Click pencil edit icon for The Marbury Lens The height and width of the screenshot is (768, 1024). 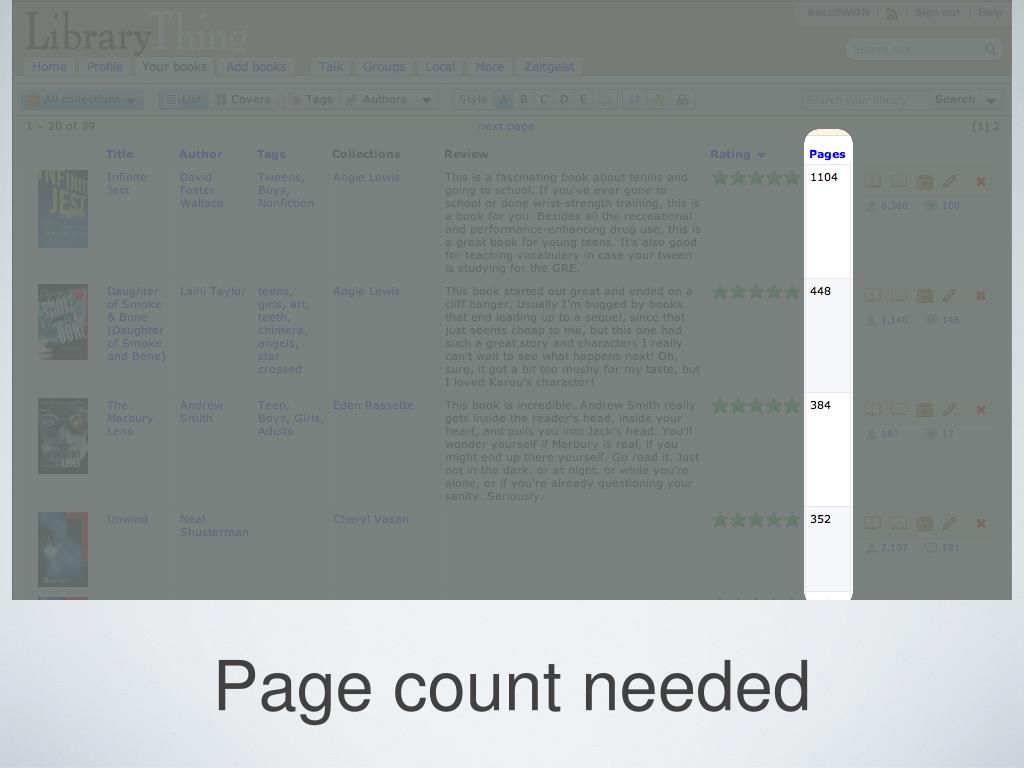(x=949, y=409)
